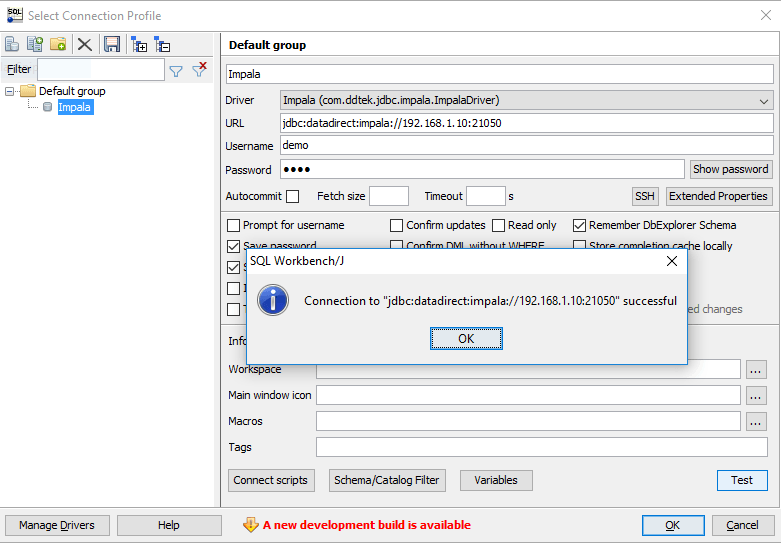The height and width of the screenshot is (543, 781).
Task: Click the blue information icon in dialog
Action: click(273, 300)
